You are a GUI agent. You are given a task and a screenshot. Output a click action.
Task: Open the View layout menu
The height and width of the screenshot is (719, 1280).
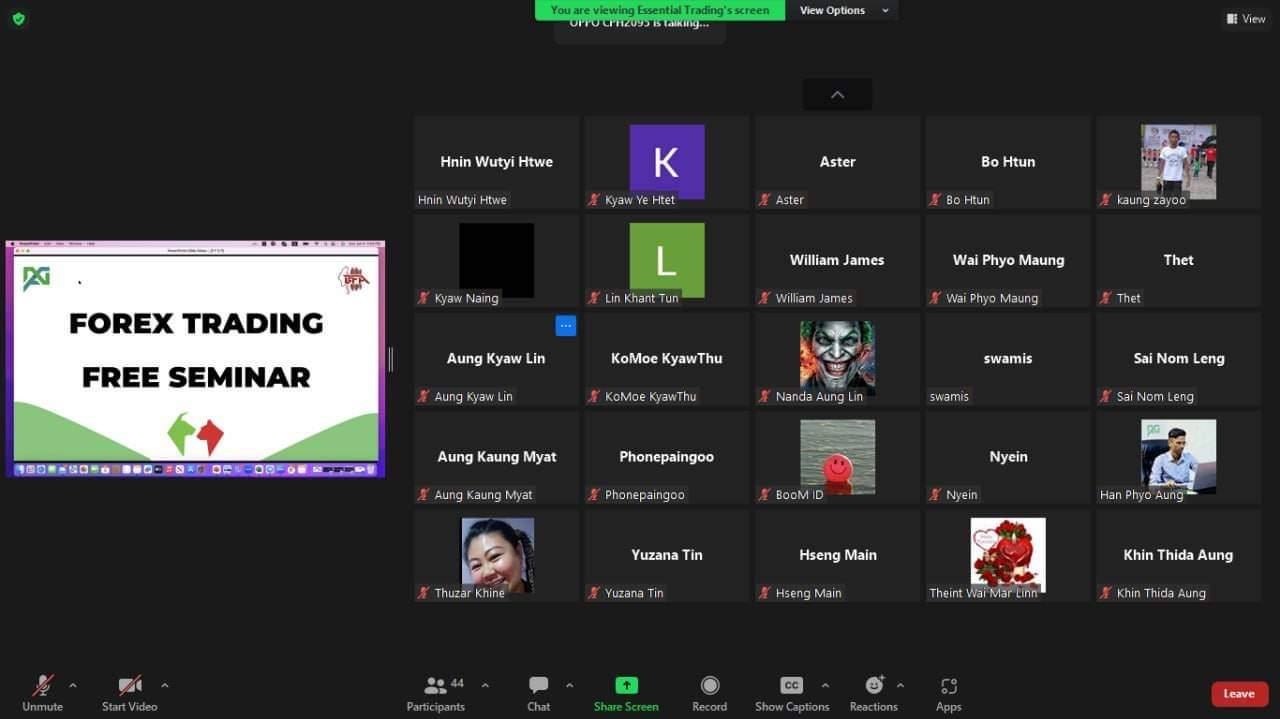point(1246,19)
